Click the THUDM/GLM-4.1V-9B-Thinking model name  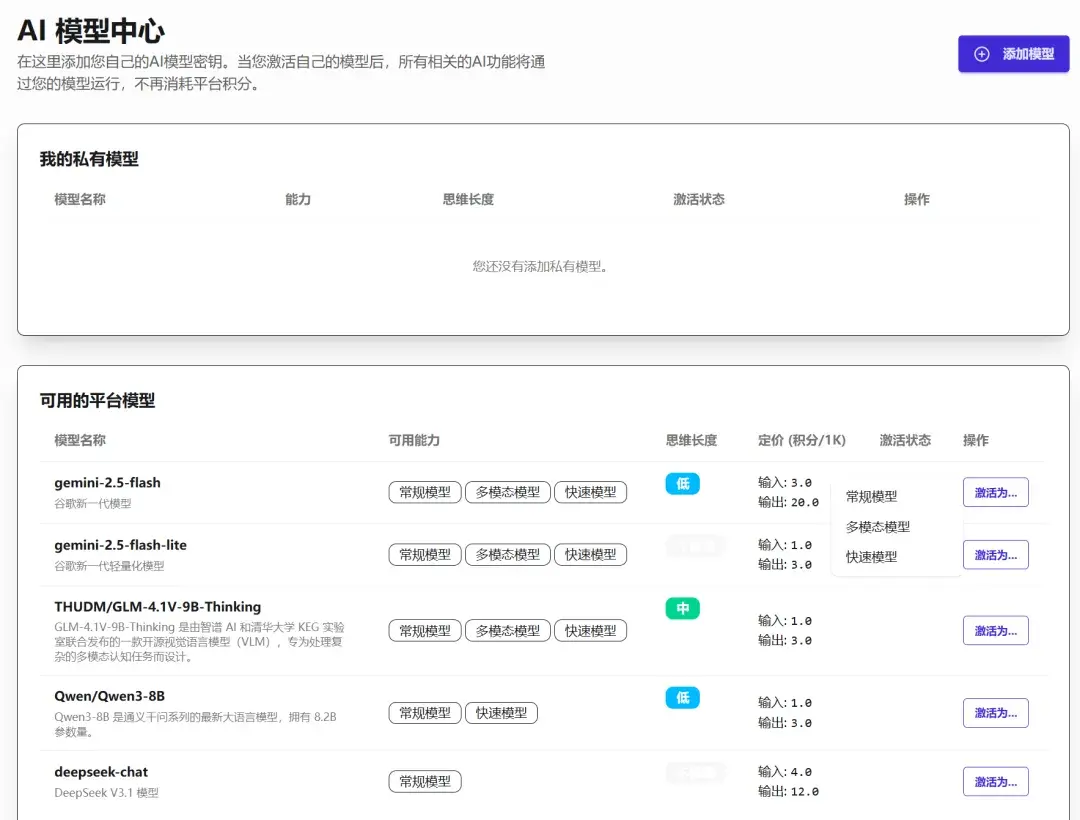pos(157,607)
